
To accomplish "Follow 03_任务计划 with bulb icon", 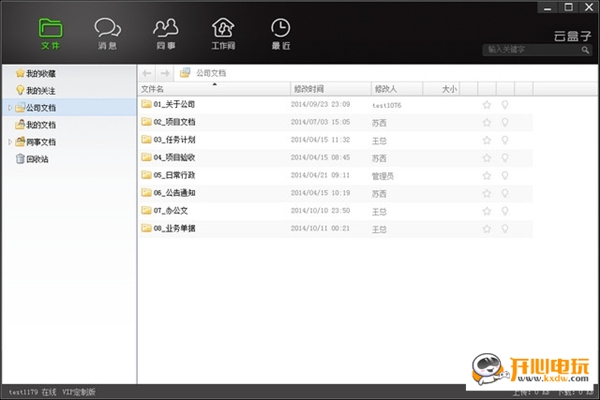I will point(505,140).
